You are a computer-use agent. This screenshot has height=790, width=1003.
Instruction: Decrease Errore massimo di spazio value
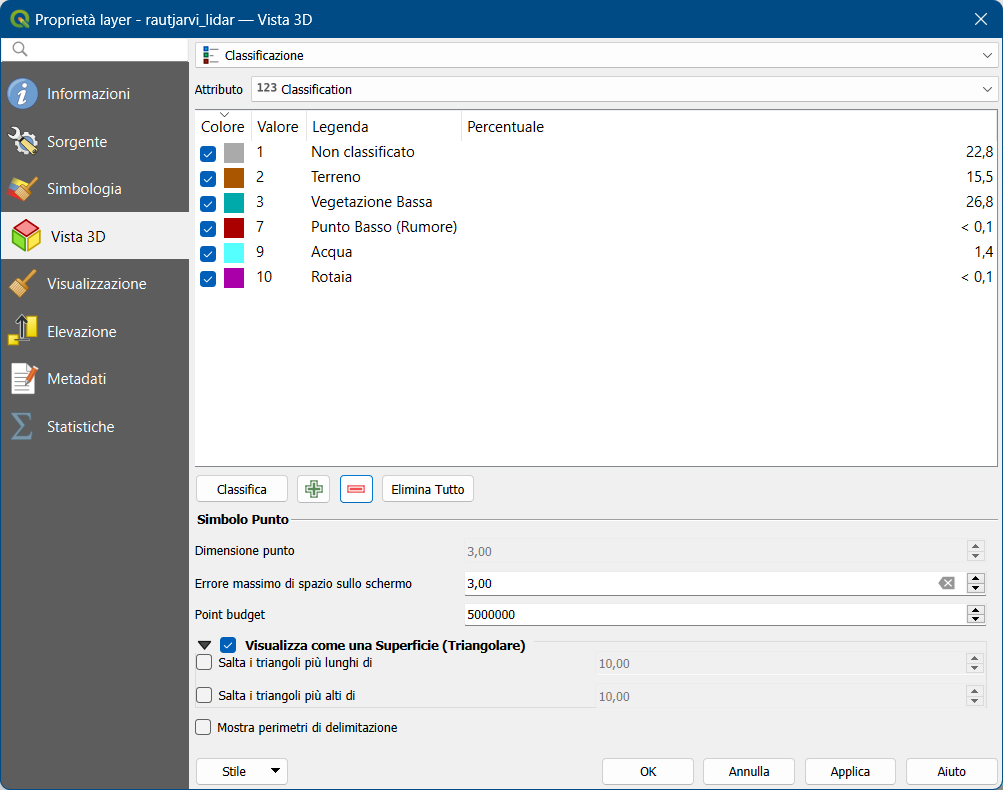[x=975, y=589]
